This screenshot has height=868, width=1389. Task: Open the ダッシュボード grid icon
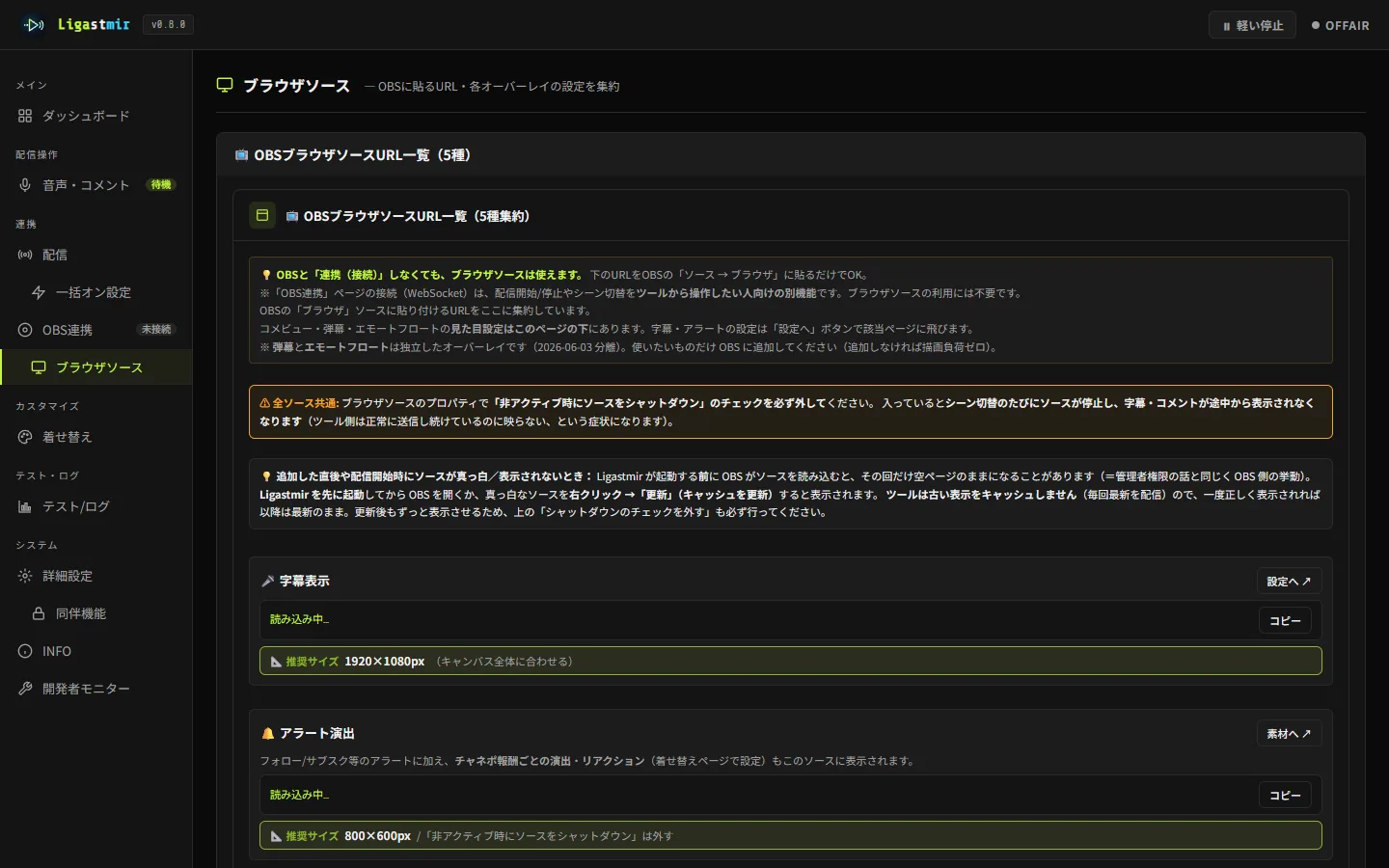point(25,116)
